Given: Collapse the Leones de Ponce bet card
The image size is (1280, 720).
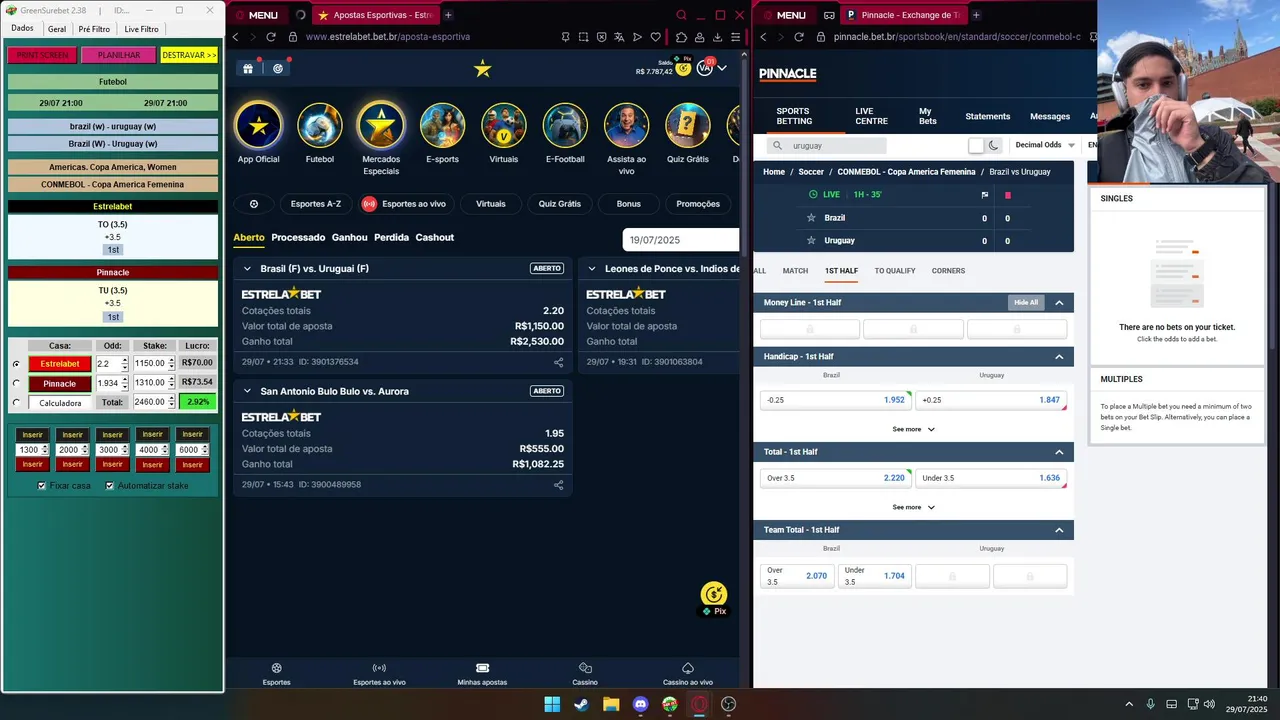Looking at the screenshot, I should click(592, 269).
